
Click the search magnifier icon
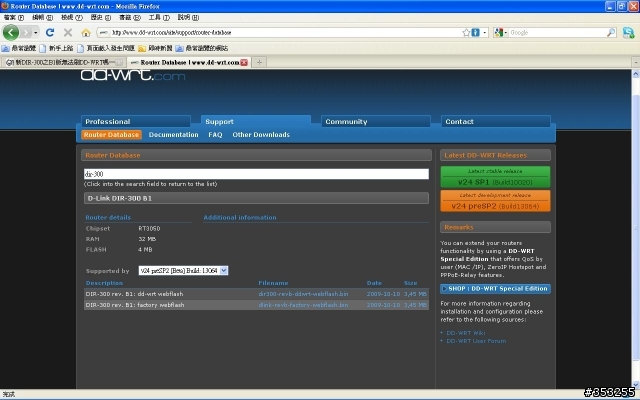pos(611,33)
